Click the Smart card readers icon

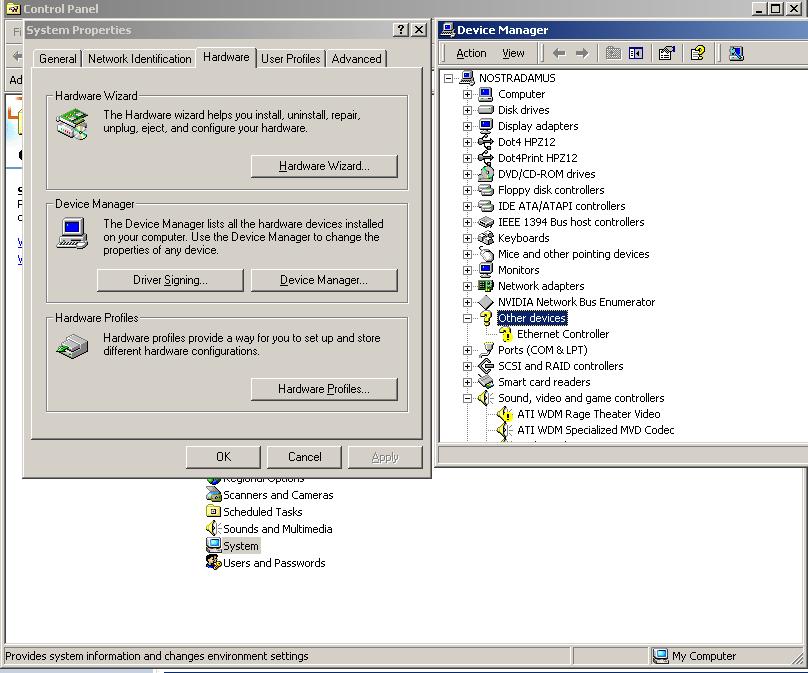tap(485, 382)
